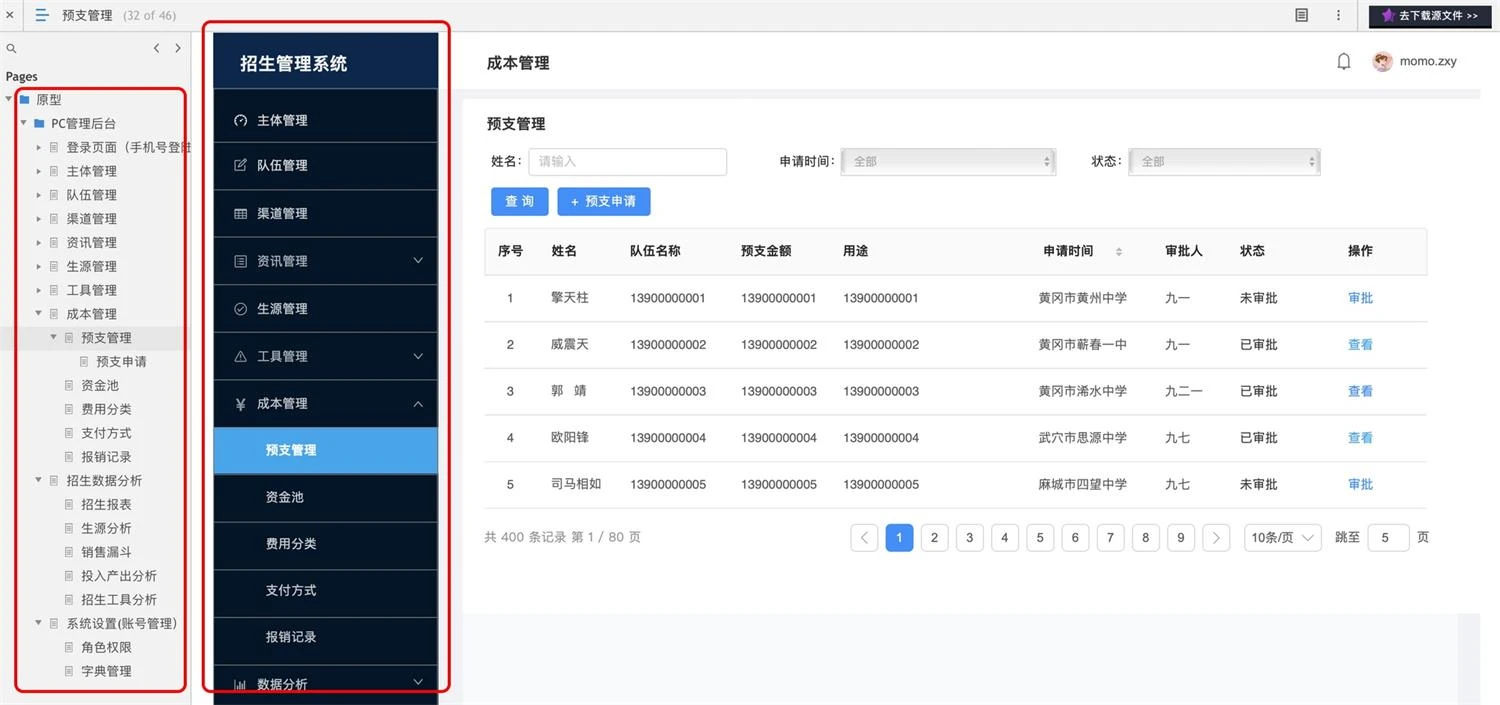This screenshot has width=1500, height=705.
Task: Click the + 预支申请 button
Action: tap(604, 201)
